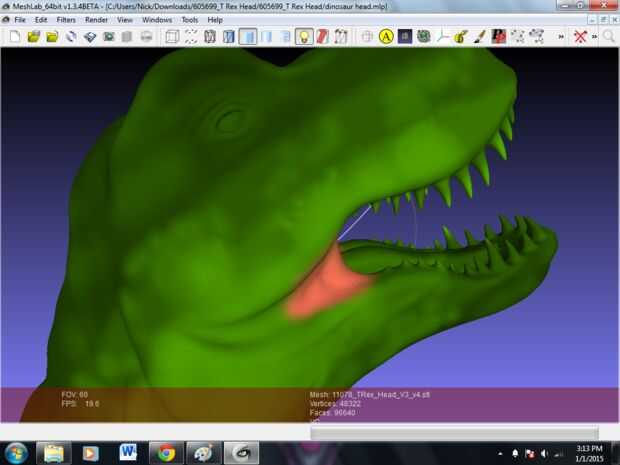Toggle smooth shading render mode
The image size is (620, 465).
point(285,37)
